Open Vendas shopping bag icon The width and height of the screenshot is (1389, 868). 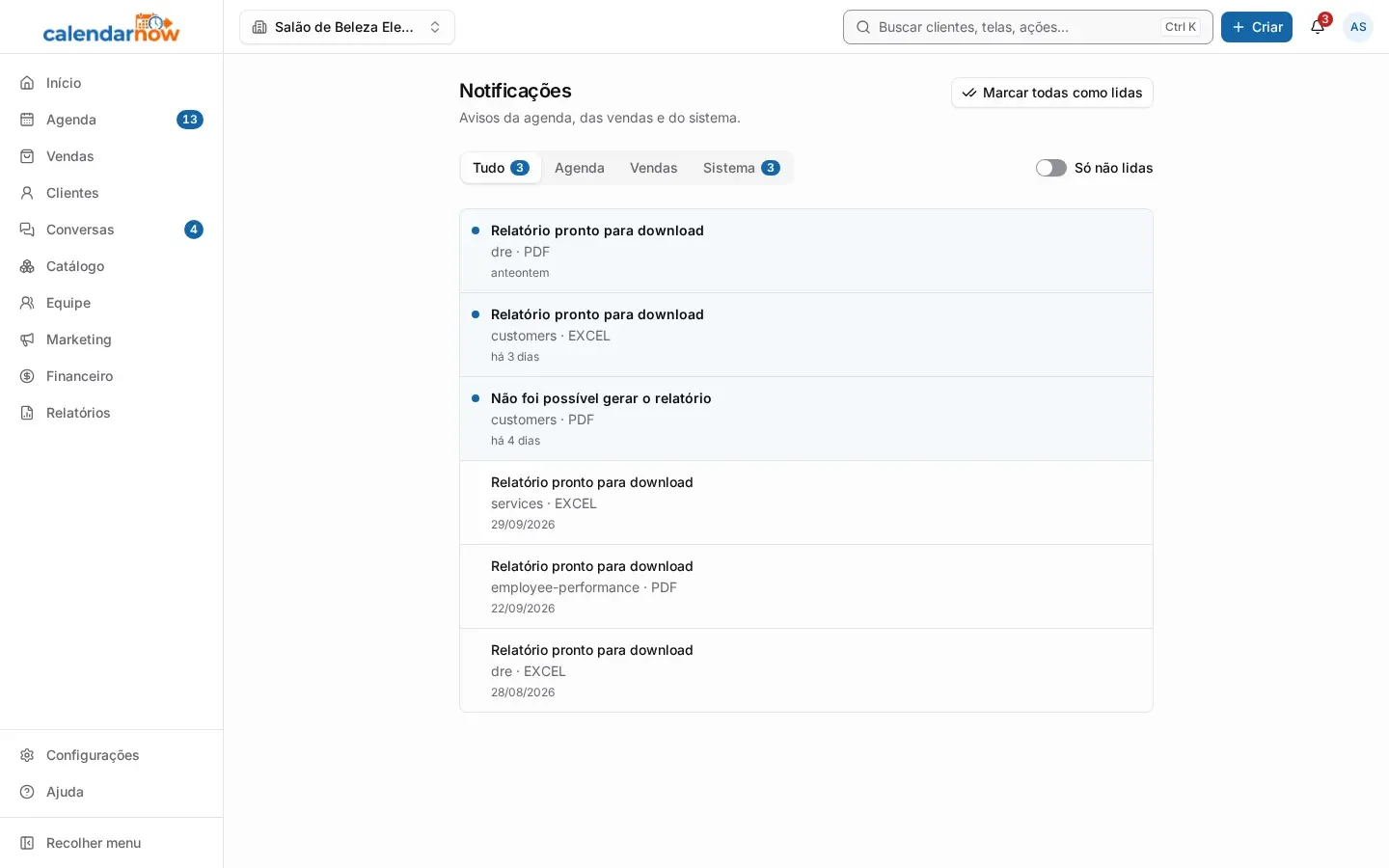click(x=27, y=156)
